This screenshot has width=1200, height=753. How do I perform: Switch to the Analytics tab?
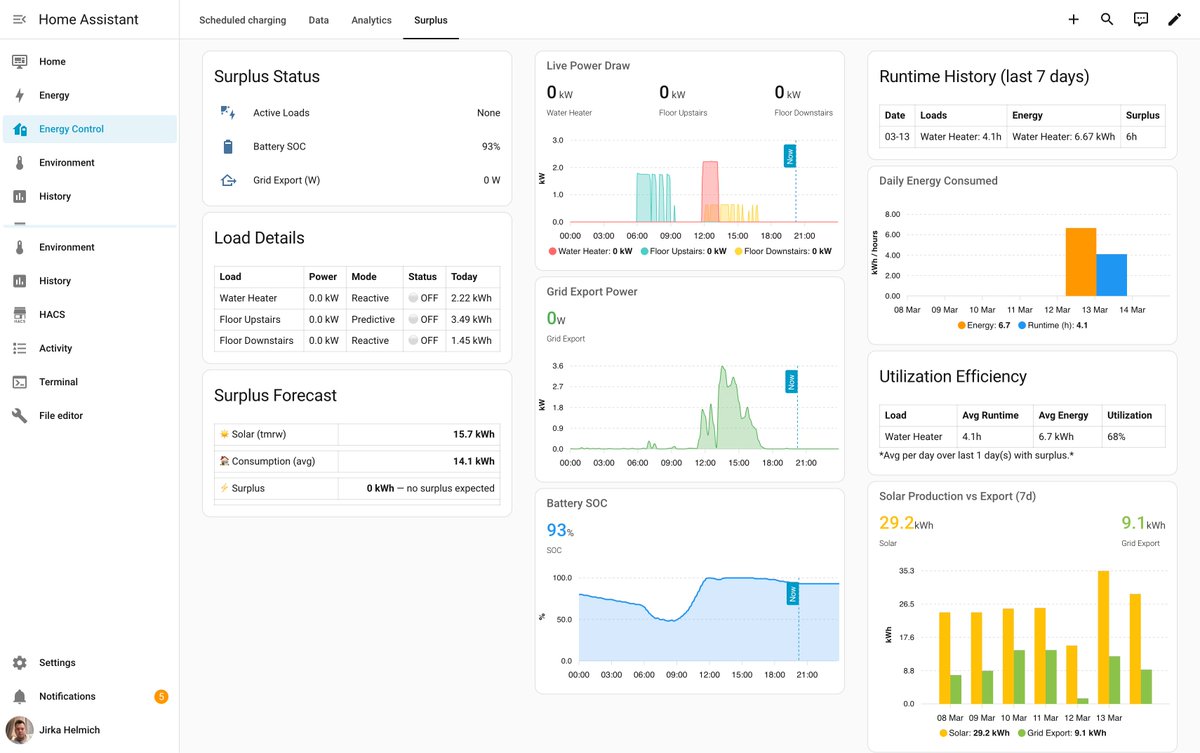pyautogui.click(x=371, y=20)
